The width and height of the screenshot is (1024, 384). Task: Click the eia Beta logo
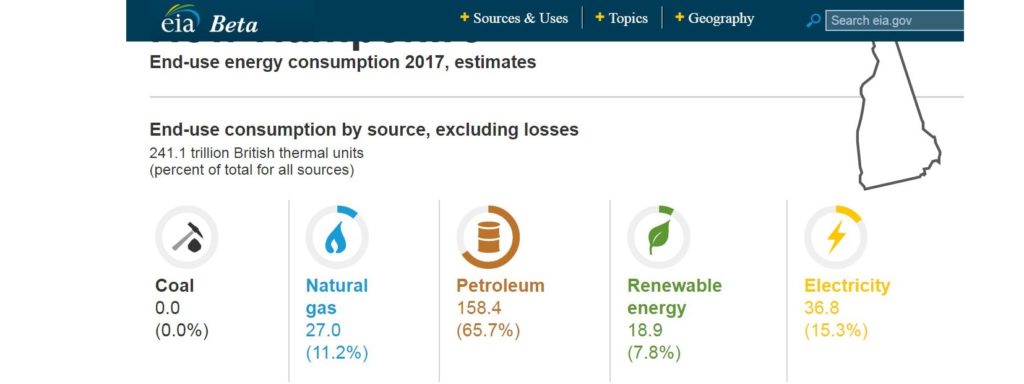tap(209, 20)
